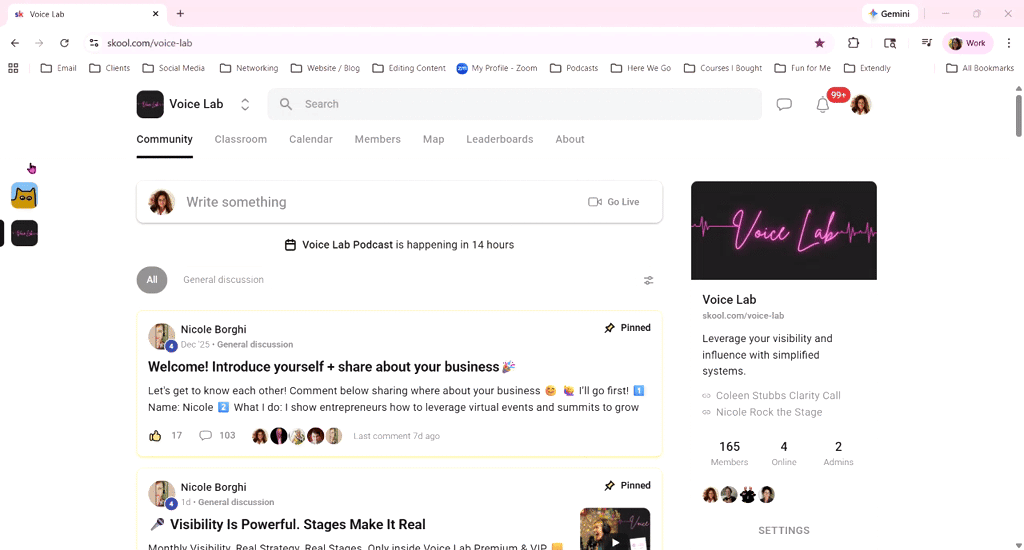Like the Welcome introduce yourself post
Image resolution: width=1024 pixels, height=550 pixels.
pos(155,436)
